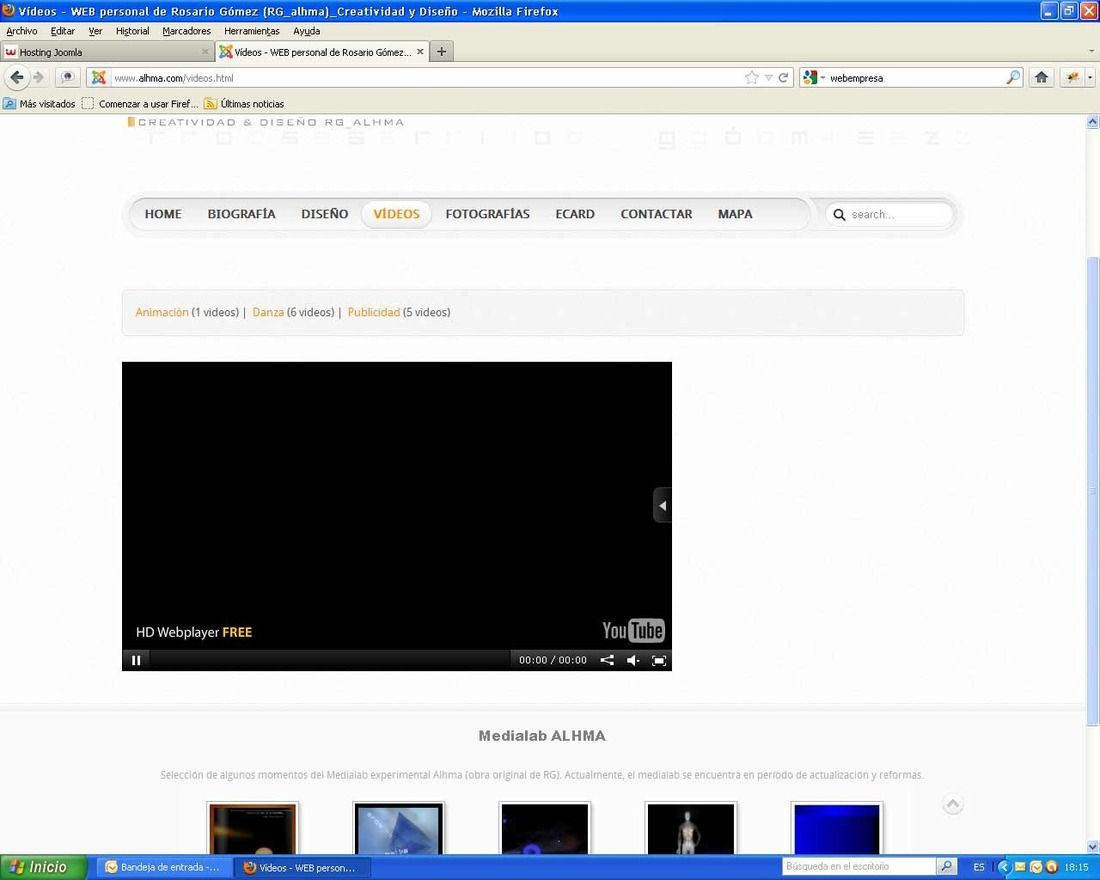Open the FOTOGRAFÍAS page

click(x=488, y=214)
